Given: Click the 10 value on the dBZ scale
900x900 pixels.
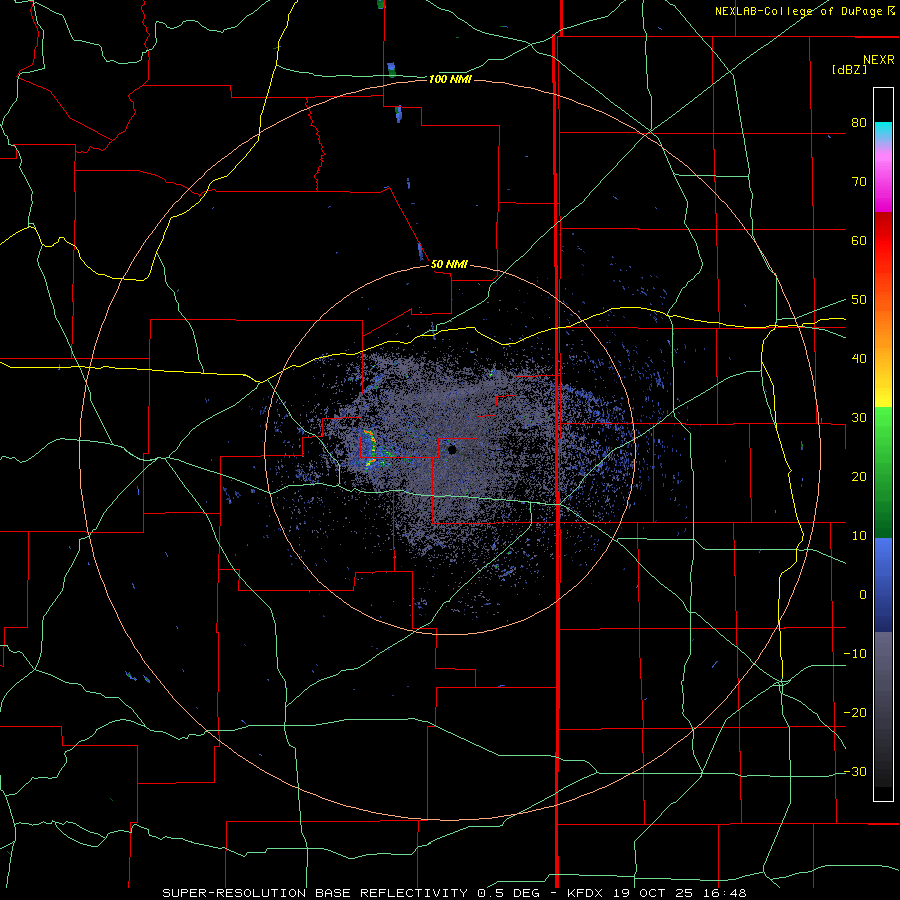Looking at the screenshot, I should click(859, 537).
